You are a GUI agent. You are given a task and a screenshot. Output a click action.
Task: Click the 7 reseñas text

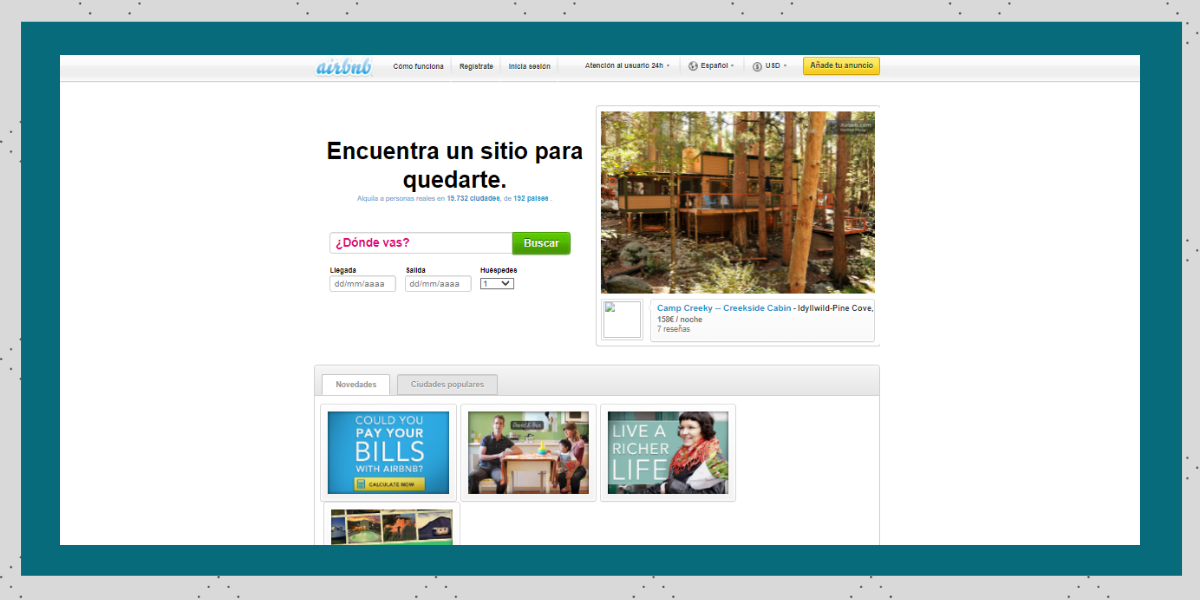[674, 329]
